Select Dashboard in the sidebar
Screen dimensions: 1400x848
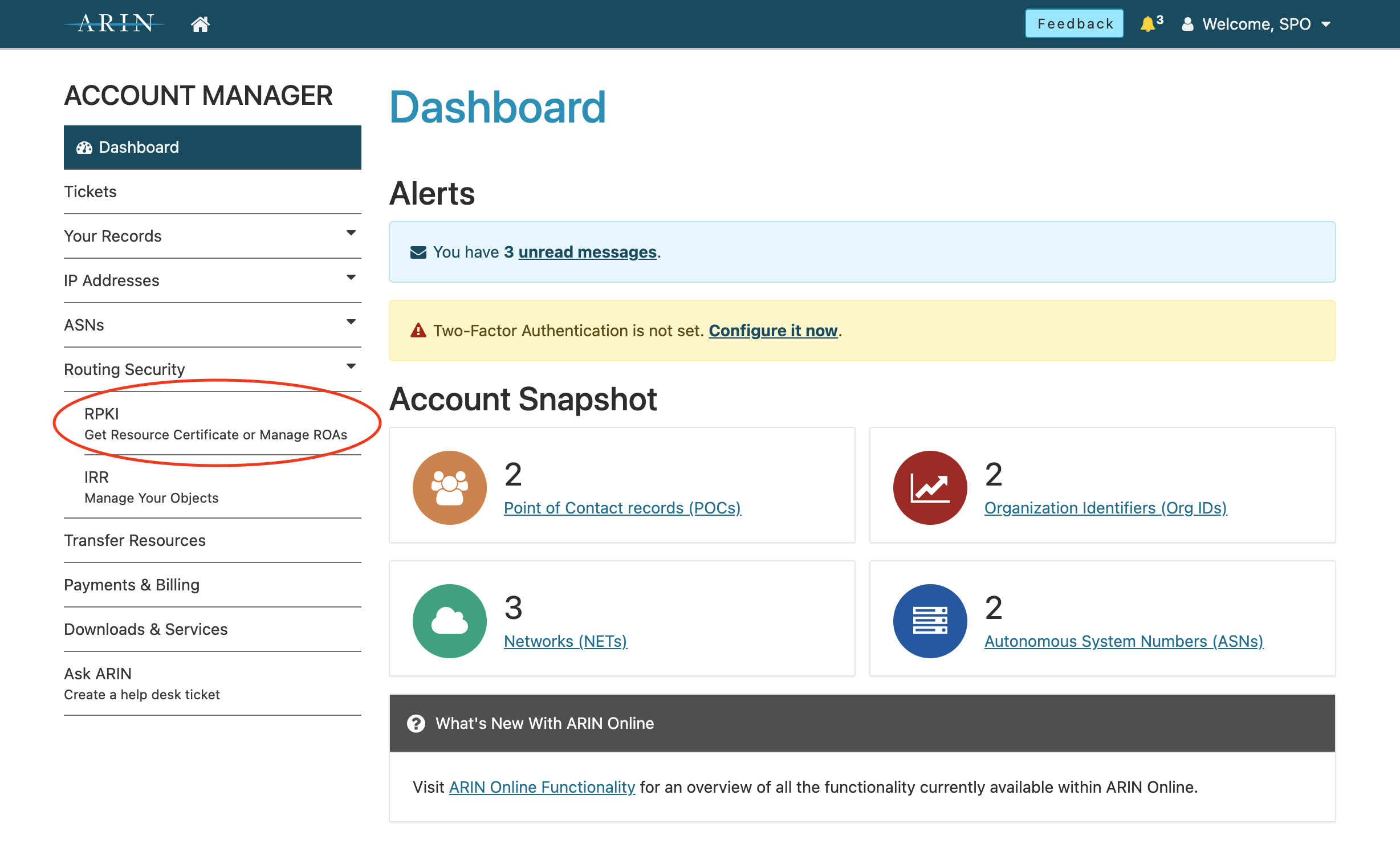coord(213,148)
